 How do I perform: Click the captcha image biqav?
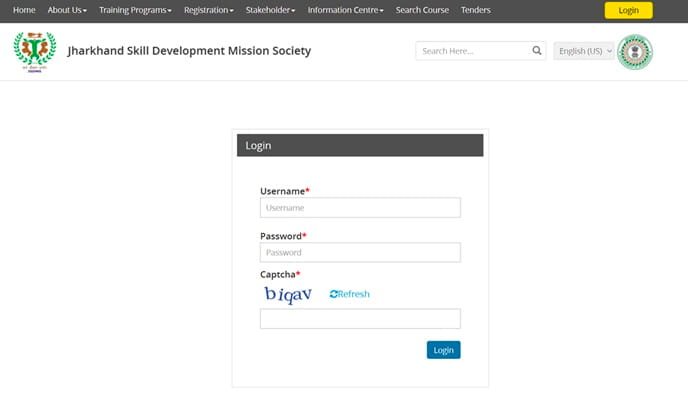coord(288,294)
